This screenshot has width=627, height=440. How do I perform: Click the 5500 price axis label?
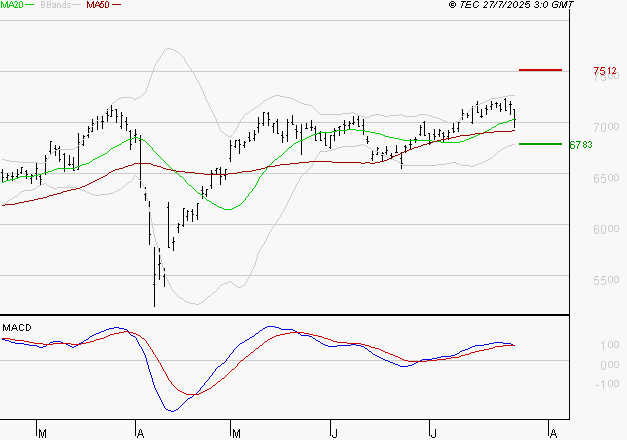pos(606,281)
